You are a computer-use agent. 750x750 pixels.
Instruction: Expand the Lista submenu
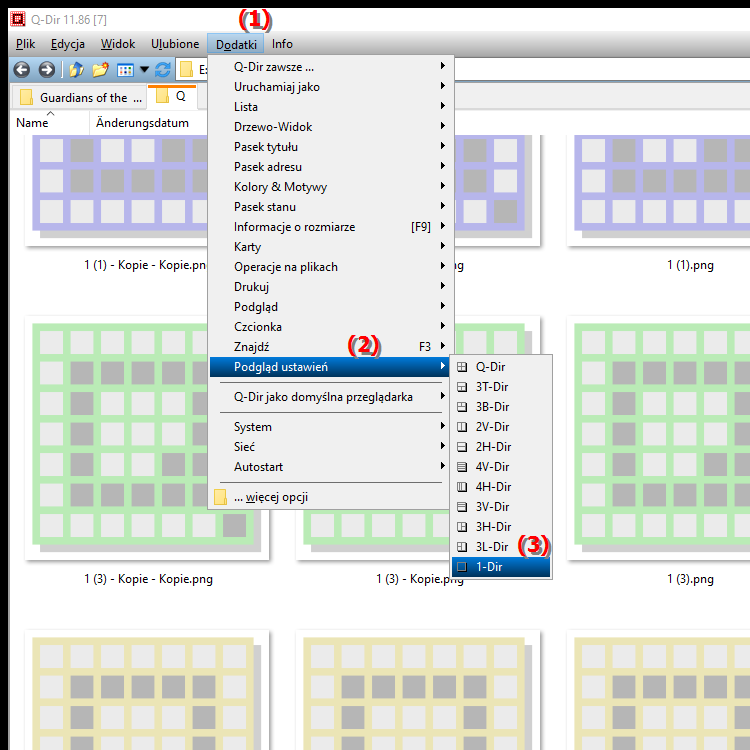pos(331,107)
